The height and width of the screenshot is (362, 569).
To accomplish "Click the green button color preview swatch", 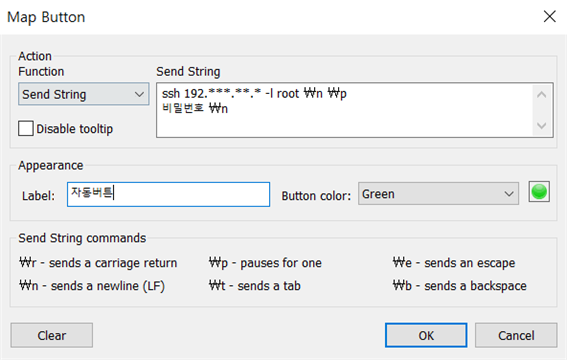I will pyautogui.click(x=539, y=192).
